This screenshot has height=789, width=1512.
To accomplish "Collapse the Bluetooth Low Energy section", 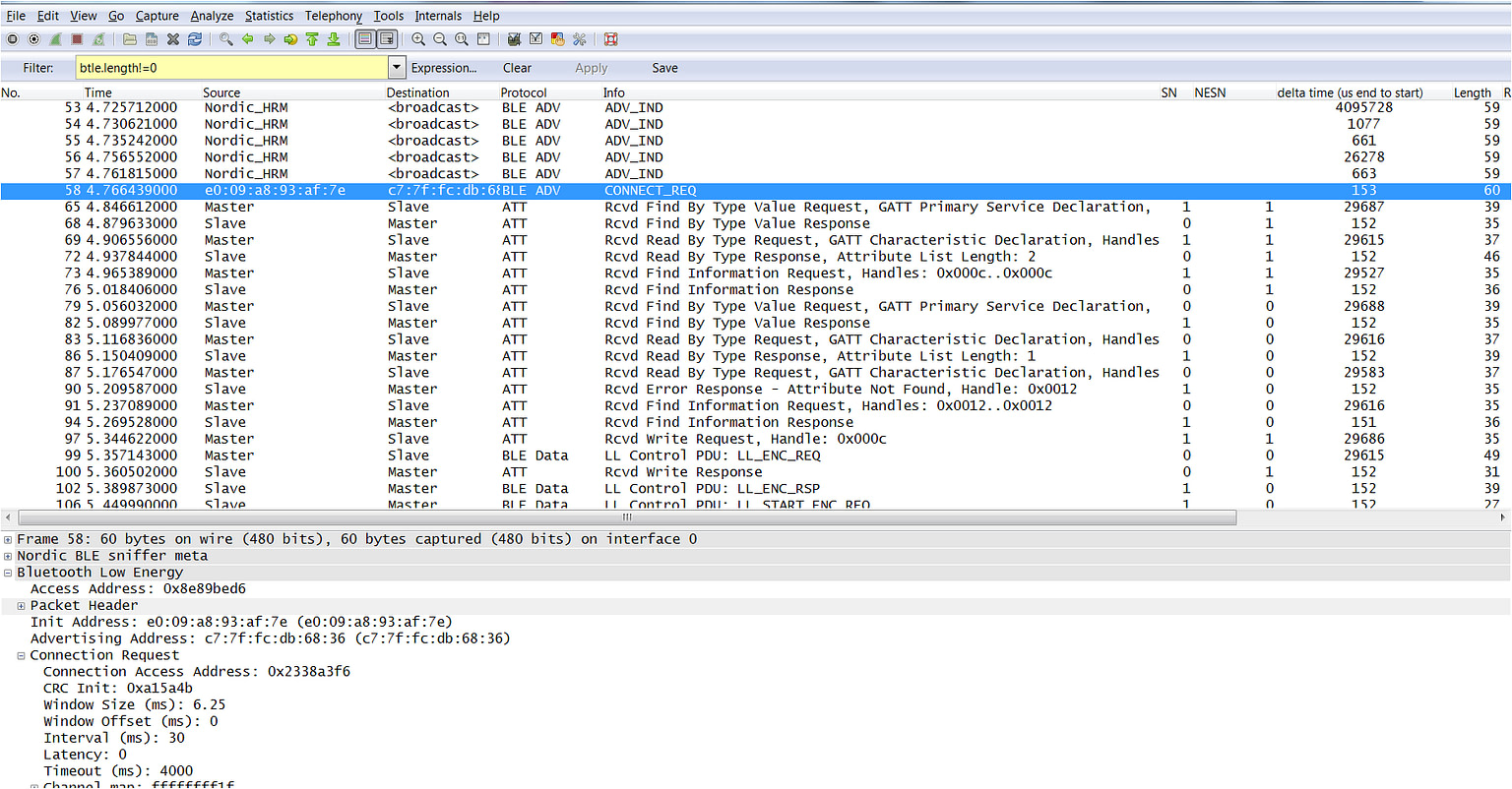I will coord(9,572).
